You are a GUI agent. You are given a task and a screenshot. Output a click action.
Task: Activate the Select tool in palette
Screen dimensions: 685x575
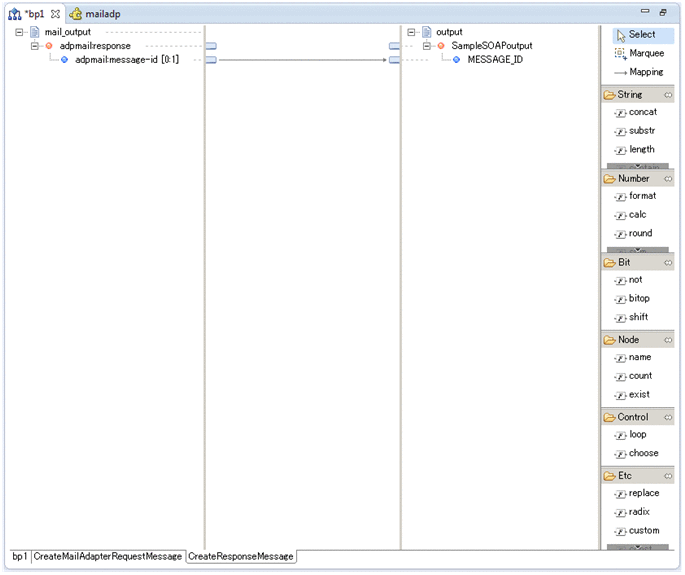[641, 34]
